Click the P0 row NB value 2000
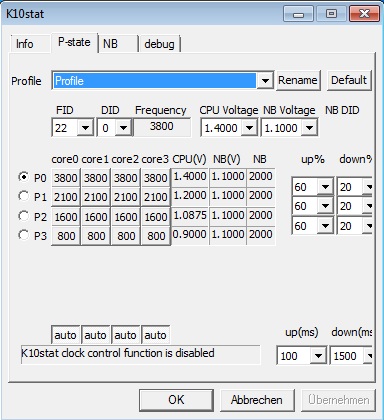Viewport: 384px width, 420px height. 261,176
